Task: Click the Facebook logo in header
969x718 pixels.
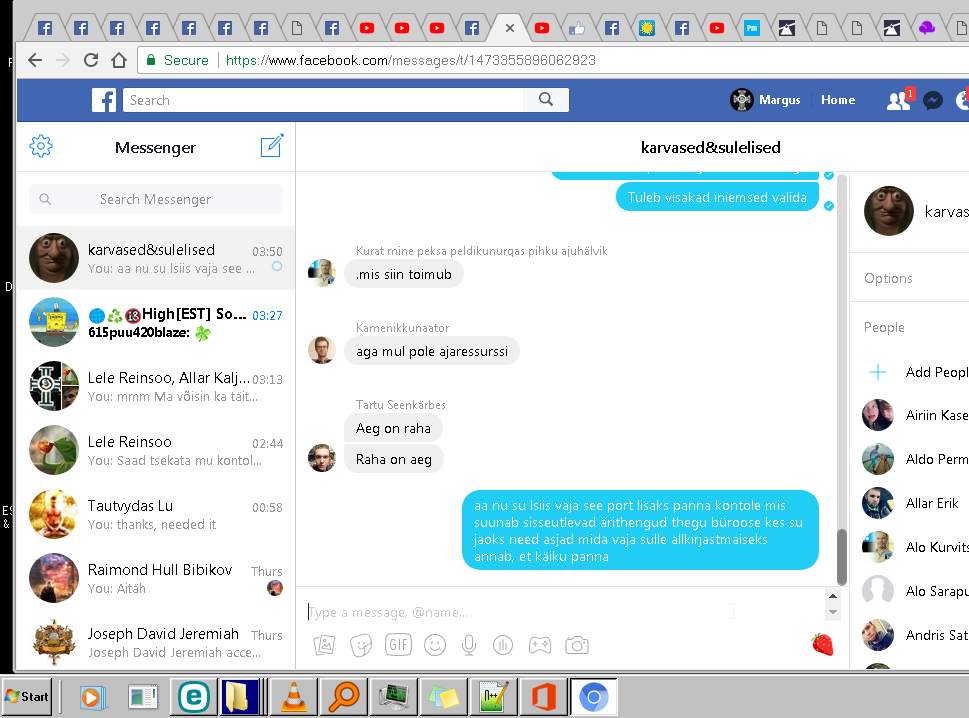Action: (x=104, y=100)
